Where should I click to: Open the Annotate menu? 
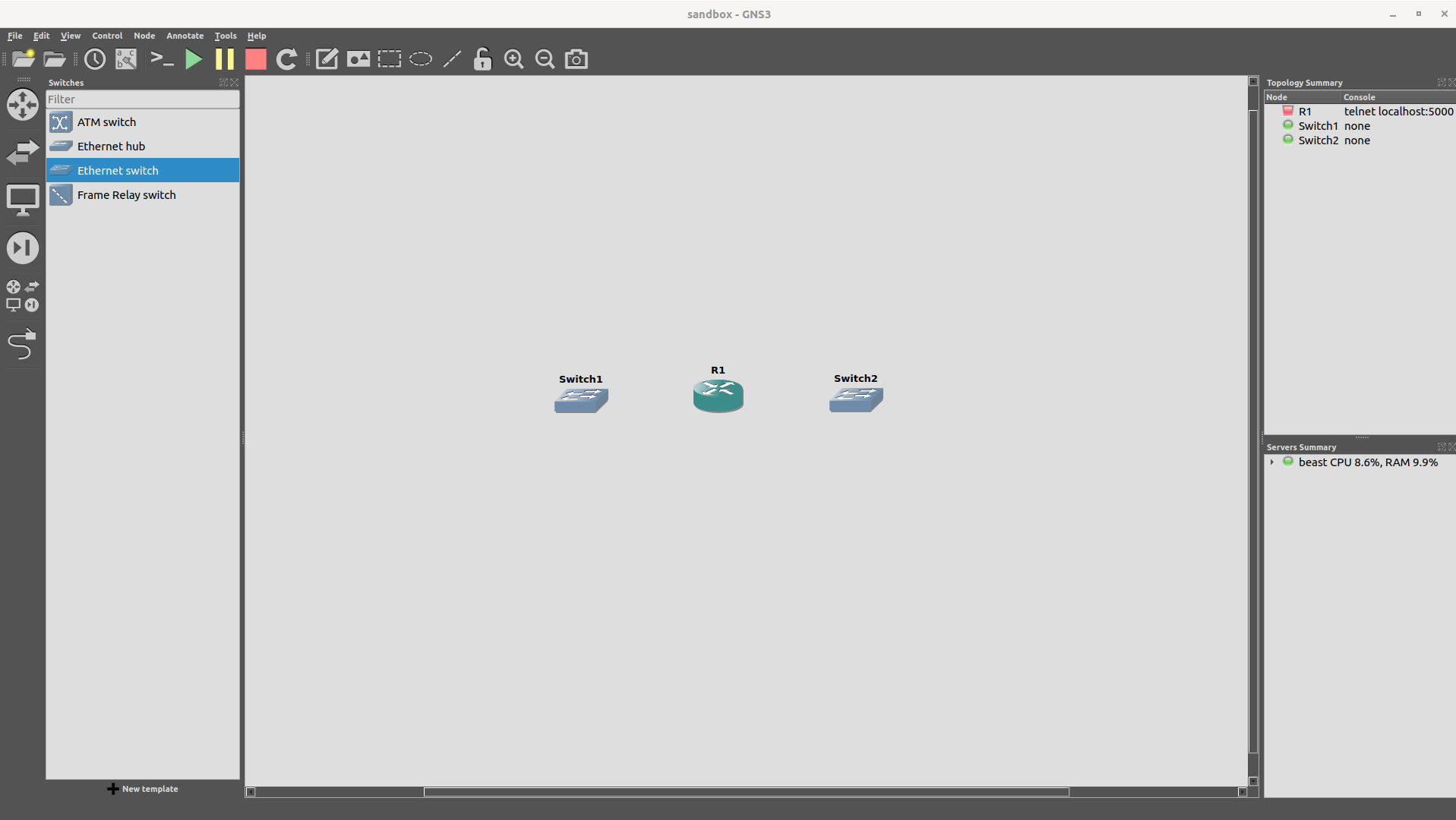click(185, 36)
